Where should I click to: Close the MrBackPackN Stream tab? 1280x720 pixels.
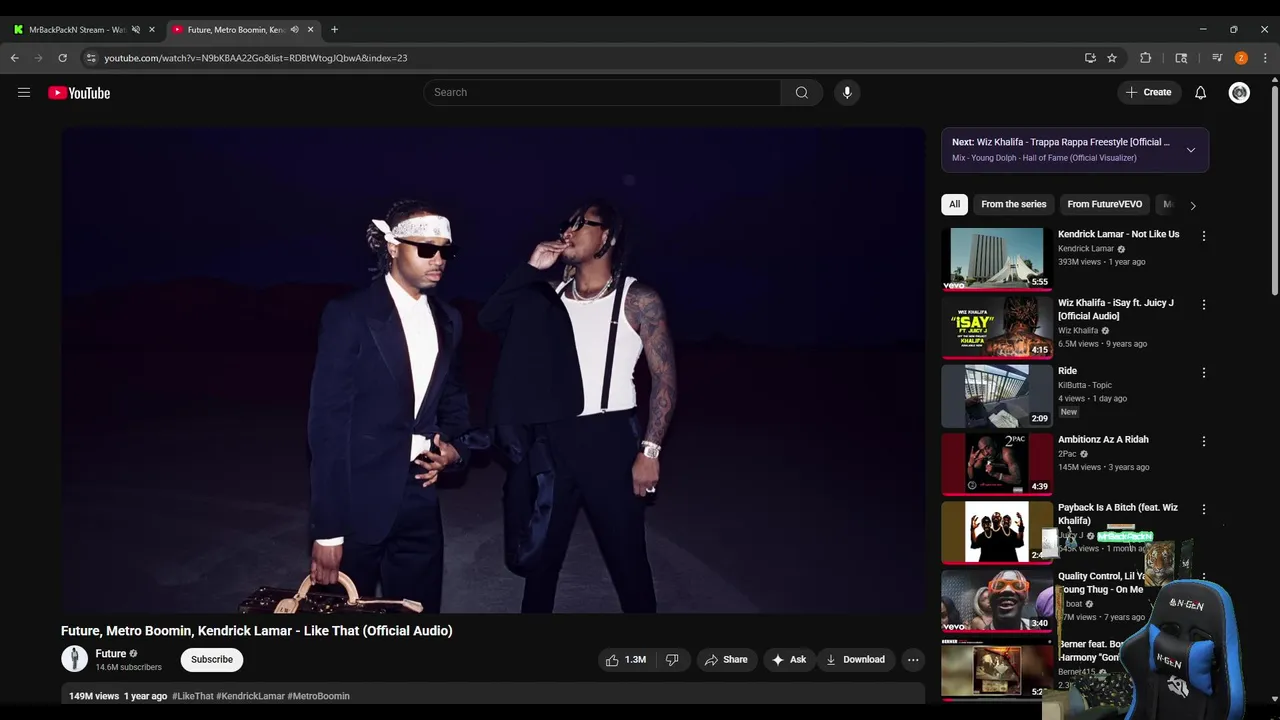coord(152,30)
